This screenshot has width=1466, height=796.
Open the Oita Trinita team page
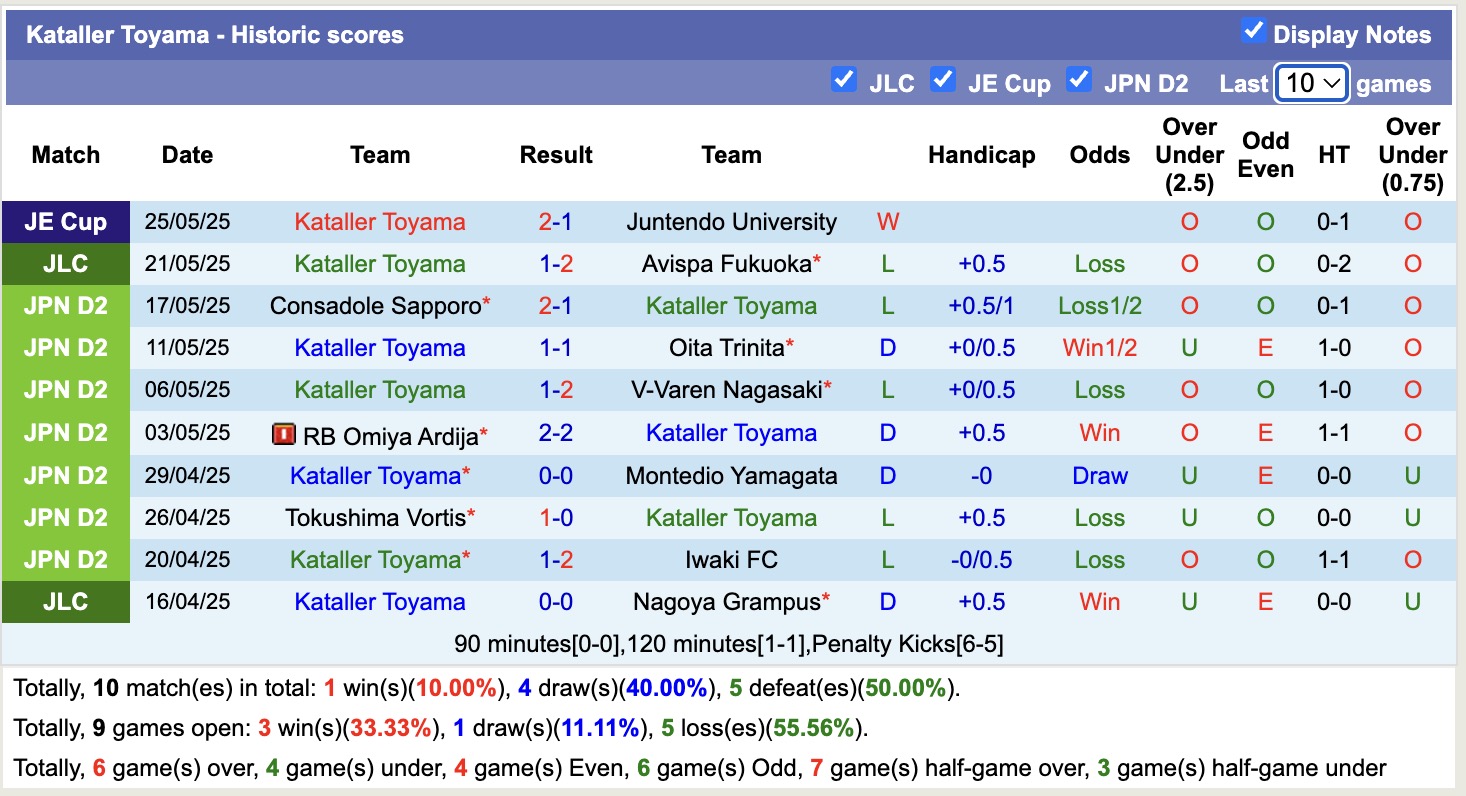coord(726,348)
